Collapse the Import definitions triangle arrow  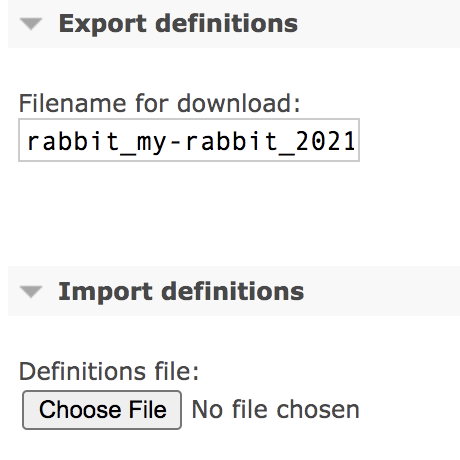pyautogui.click(x=31, y=292)
